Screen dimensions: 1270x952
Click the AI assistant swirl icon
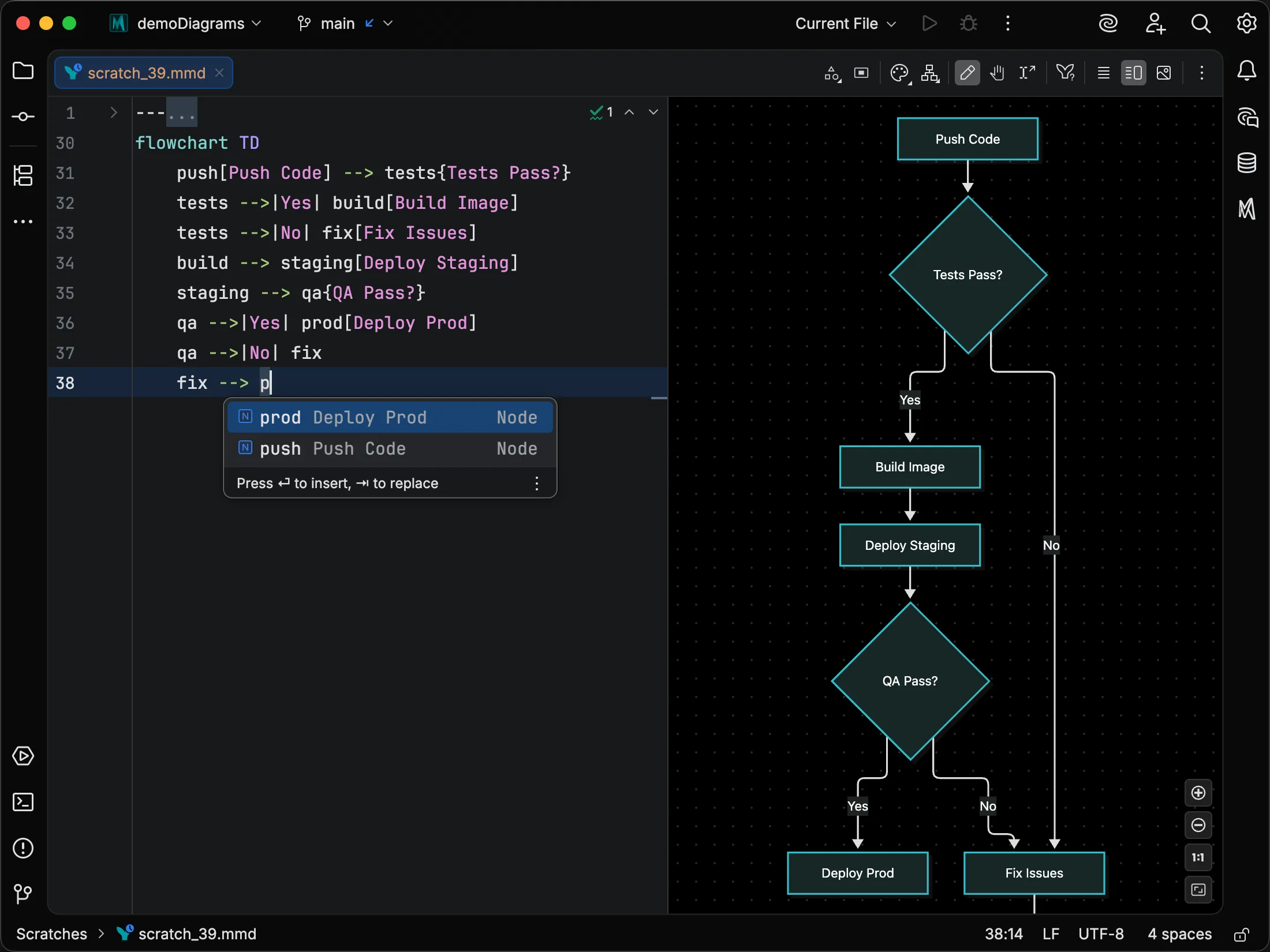click(1108, 24)
